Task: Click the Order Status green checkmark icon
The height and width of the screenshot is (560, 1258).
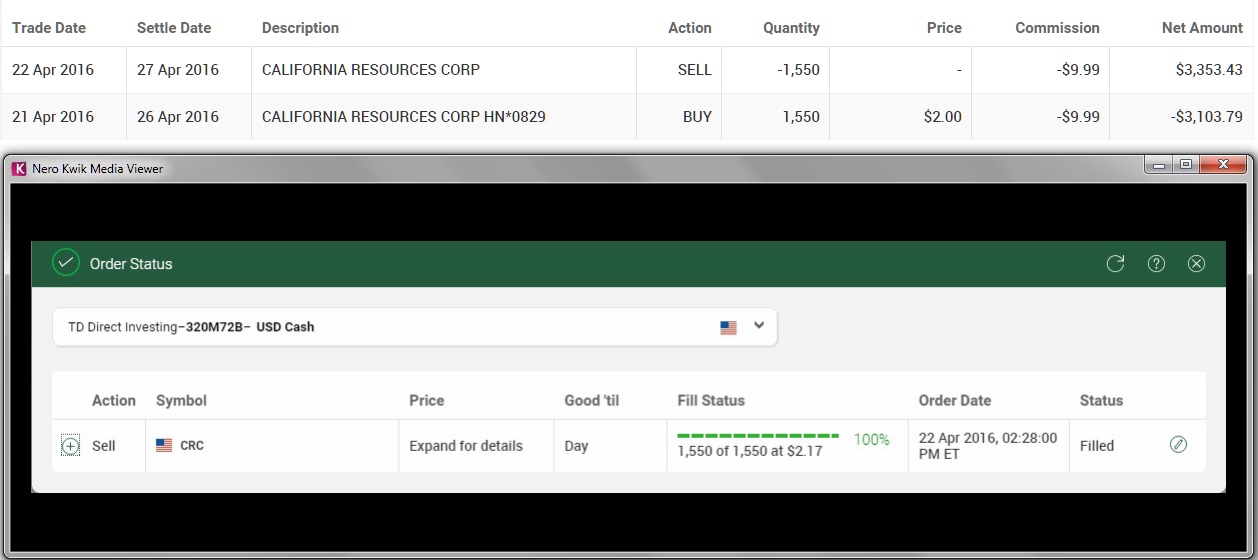Action: pos(66,263)
